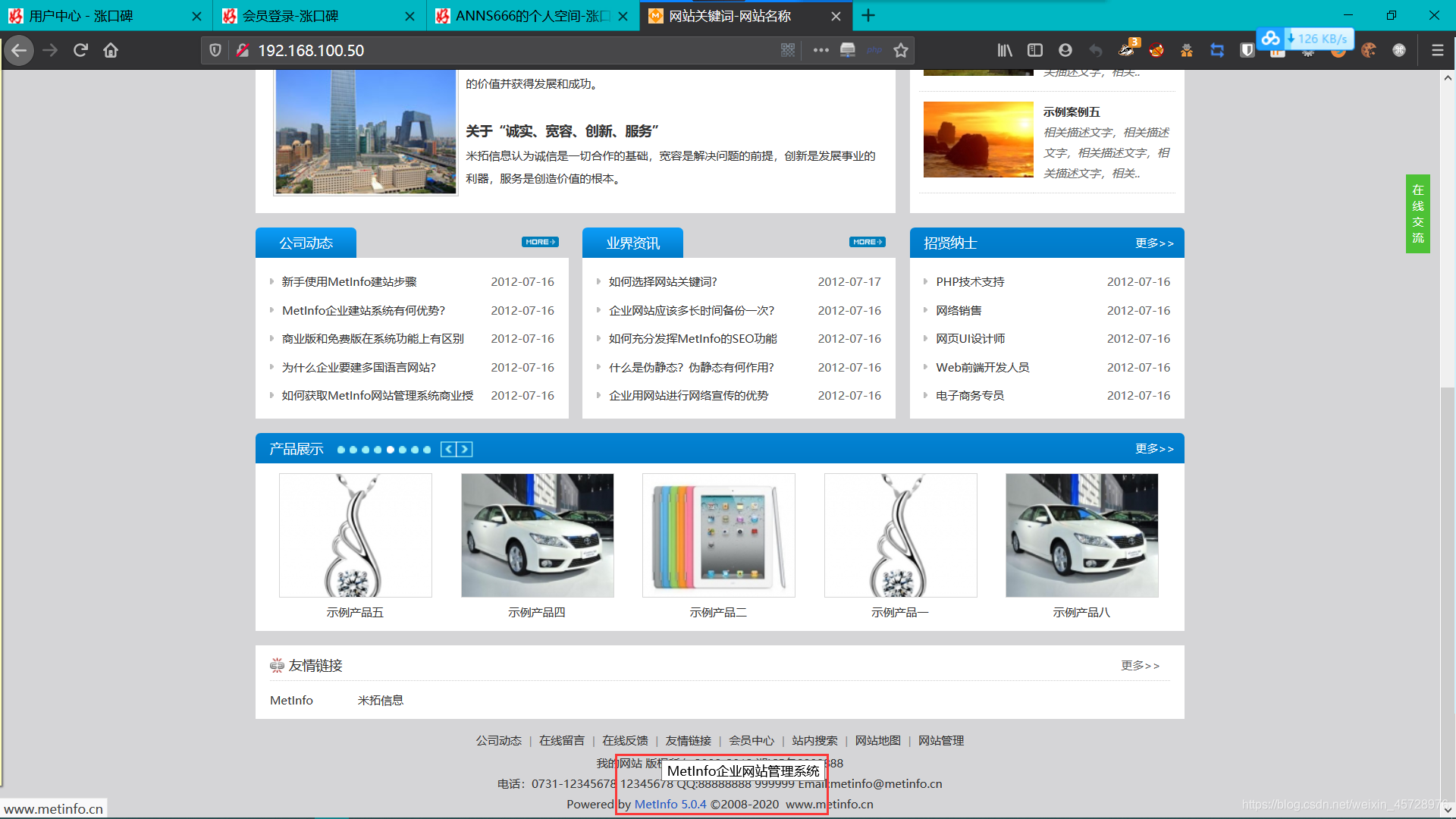Viewport: 1456px width, 819px height.
Task: Open job listing PHP技术支持
Action: (x=970, y=281)
